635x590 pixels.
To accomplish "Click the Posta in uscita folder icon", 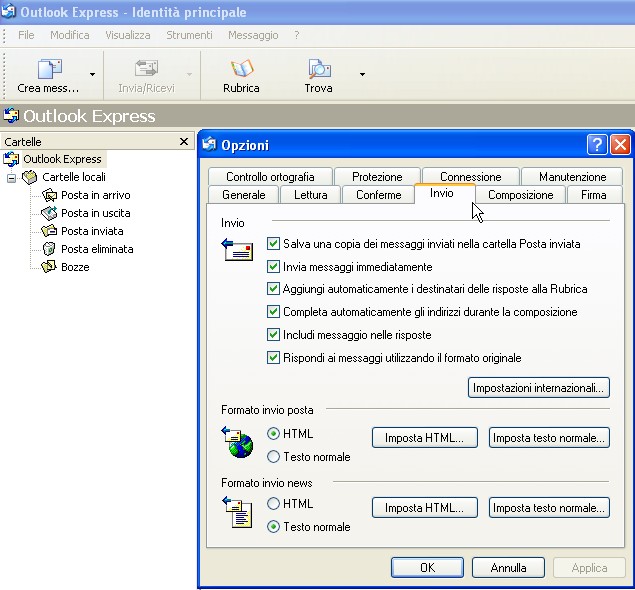I will [x=49, y=213].
